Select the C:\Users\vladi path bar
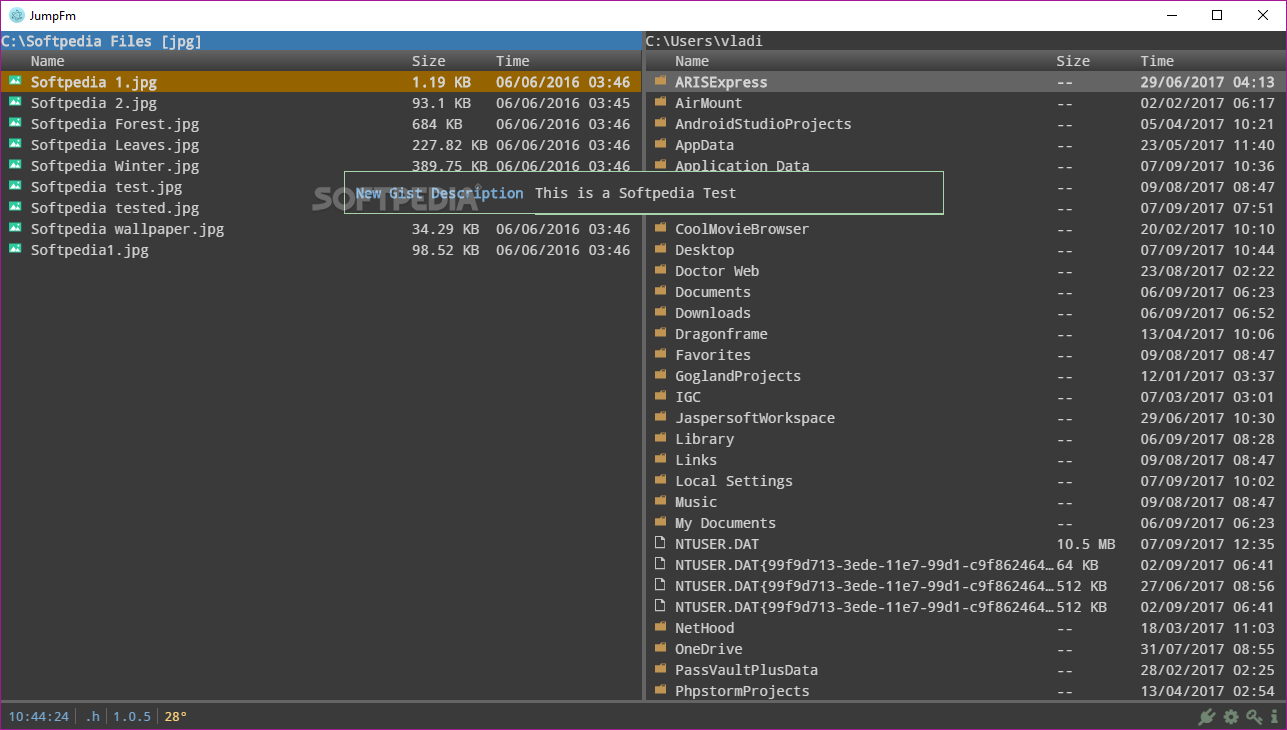The image size is (1287, 730). 965,41
